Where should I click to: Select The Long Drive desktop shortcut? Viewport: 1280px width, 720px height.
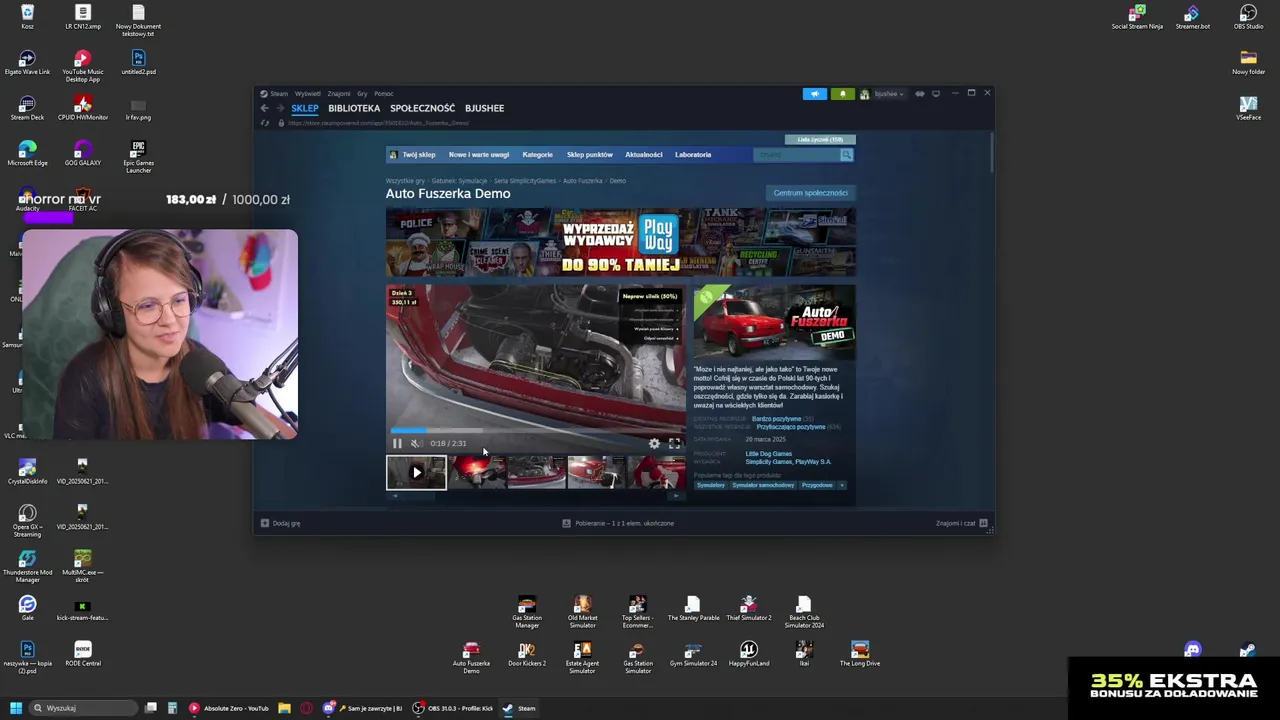[860, 656]
